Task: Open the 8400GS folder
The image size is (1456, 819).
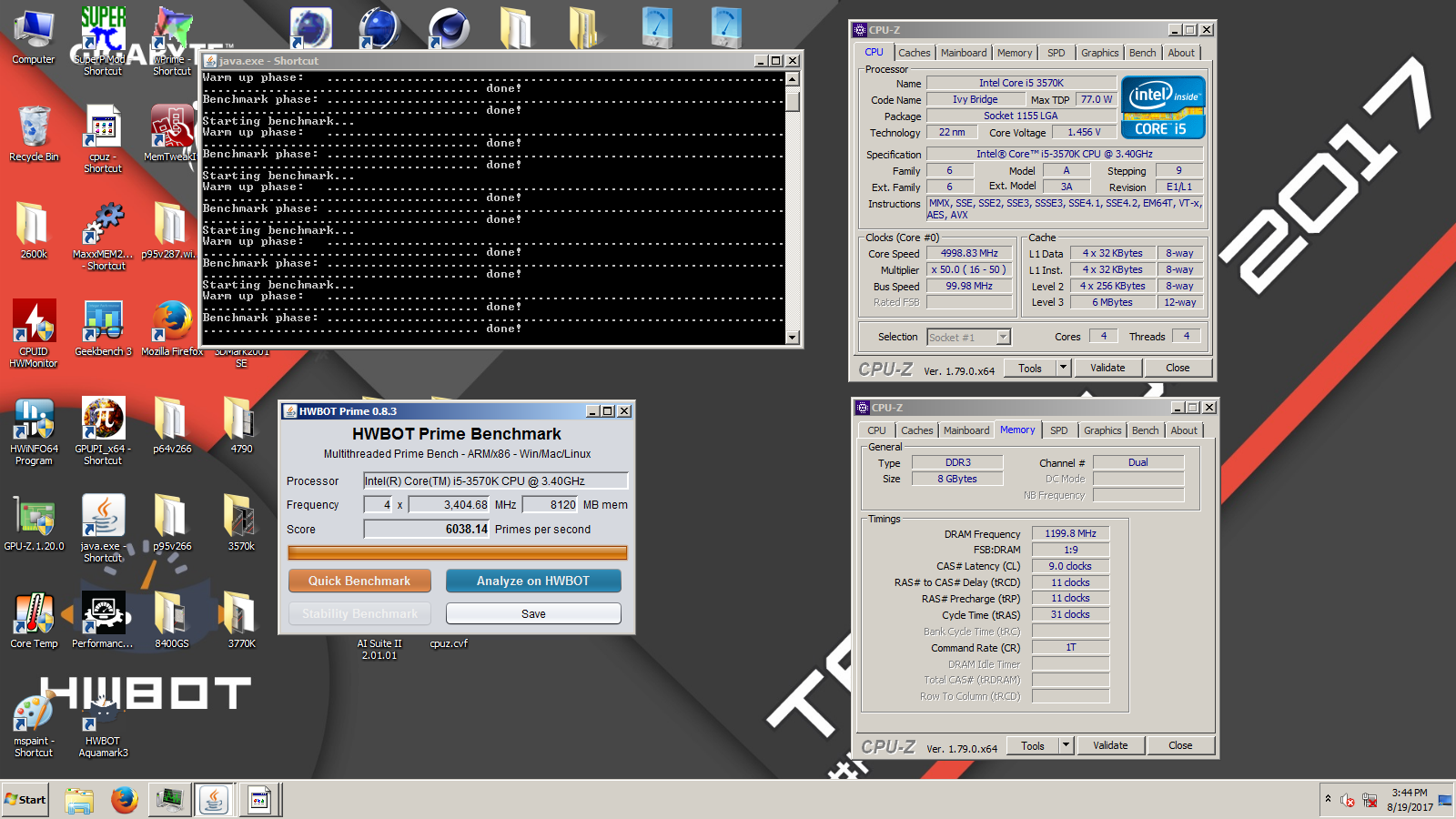Action: point(172,620)
